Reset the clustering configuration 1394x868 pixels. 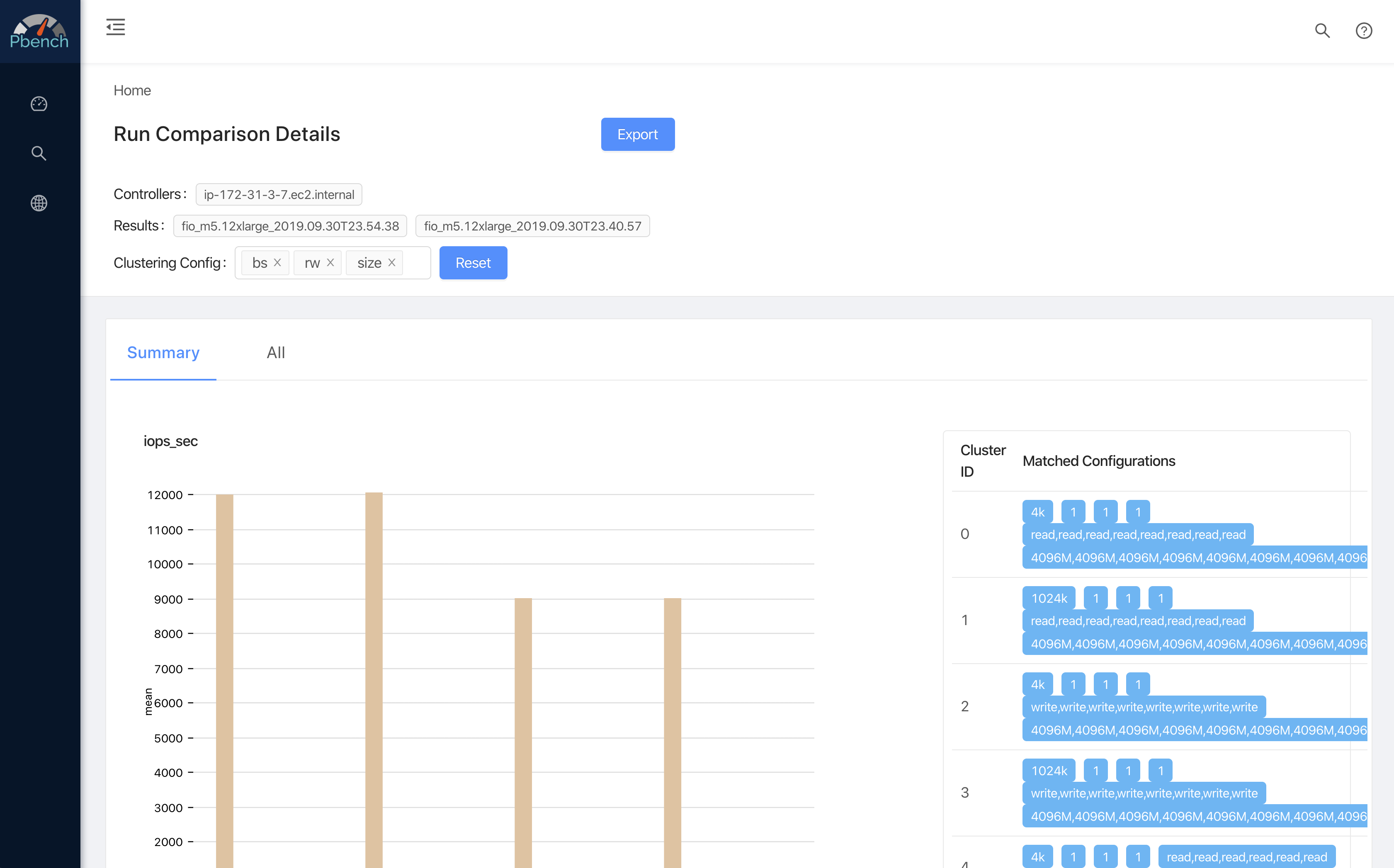click(x=473, y=262)
